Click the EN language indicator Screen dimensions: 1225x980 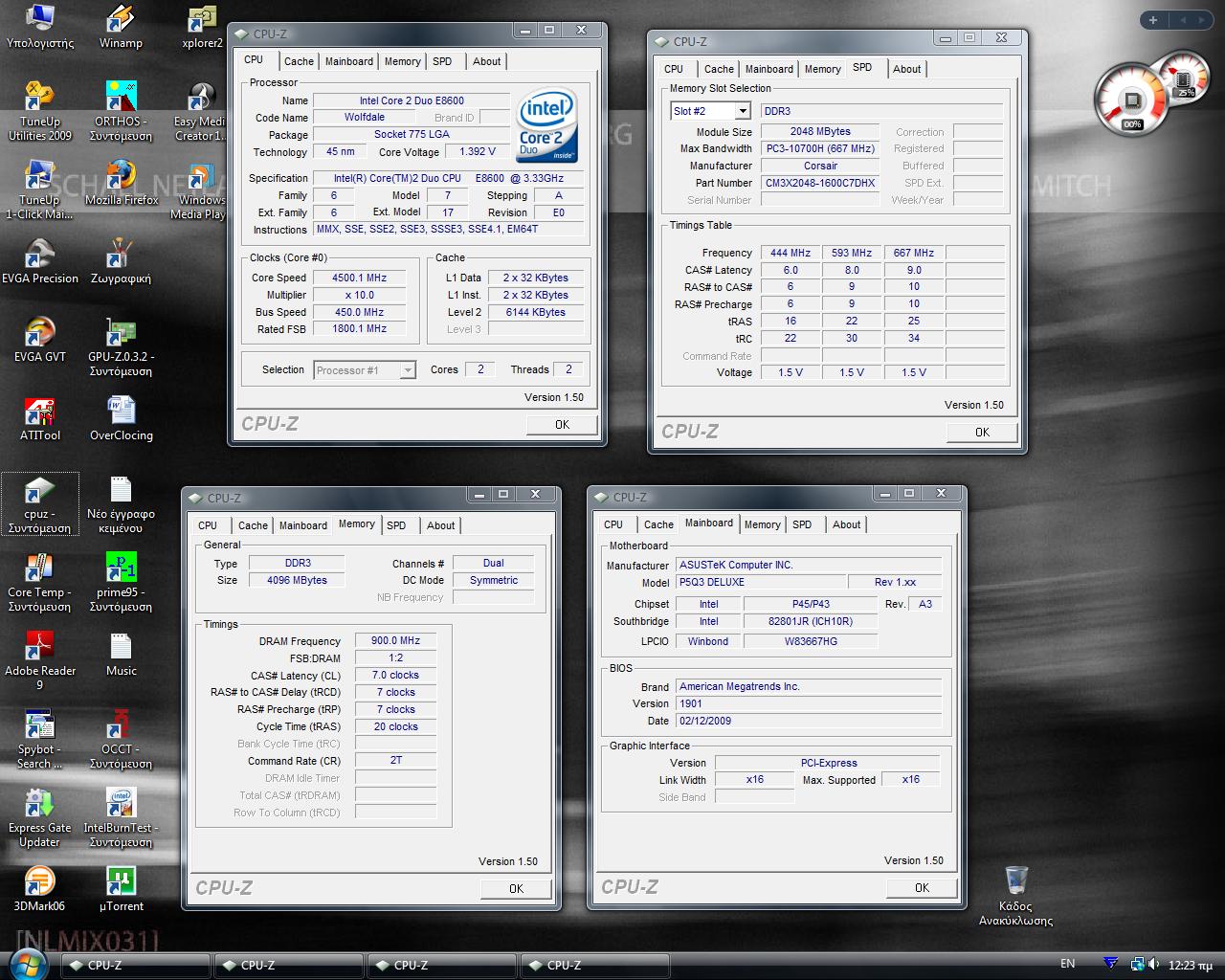click(x=1067, y=964)
